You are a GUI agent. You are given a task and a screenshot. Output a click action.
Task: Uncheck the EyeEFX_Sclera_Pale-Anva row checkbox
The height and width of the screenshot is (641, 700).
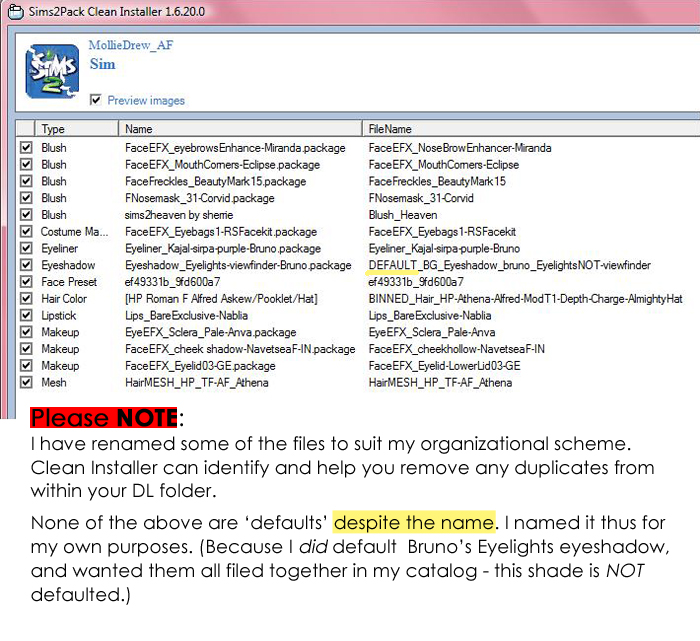(x=26, y=332)
